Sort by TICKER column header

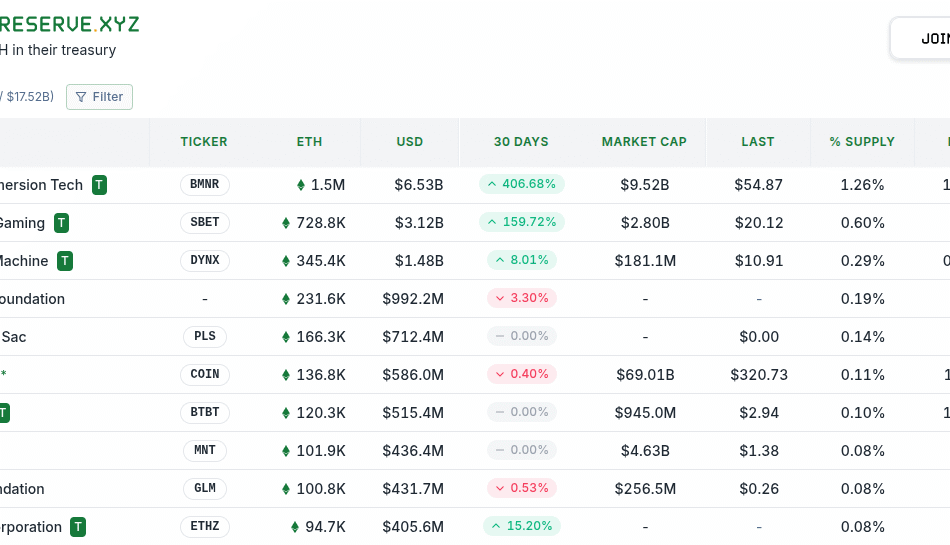click(204, 142)
